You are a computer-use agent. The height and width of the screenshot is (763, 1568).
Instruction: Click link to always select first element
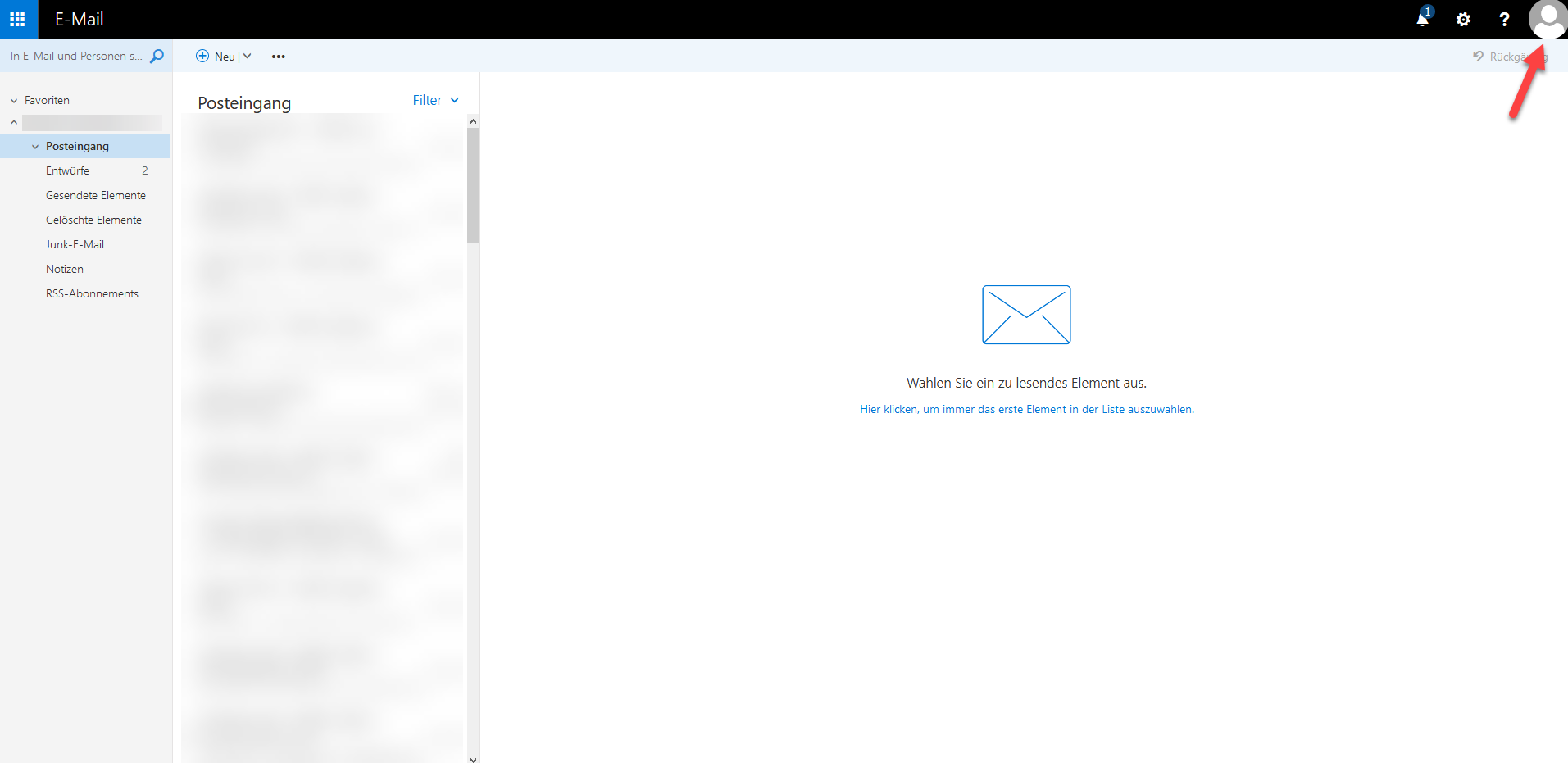coord(1026,409)
